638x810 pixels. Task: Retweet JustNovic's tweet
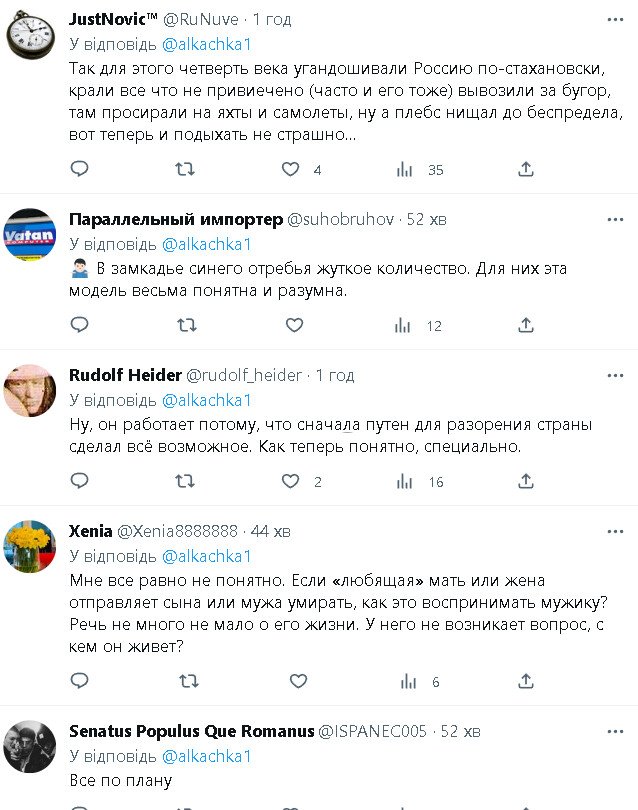pyautogui.click(x=185, y=170)
